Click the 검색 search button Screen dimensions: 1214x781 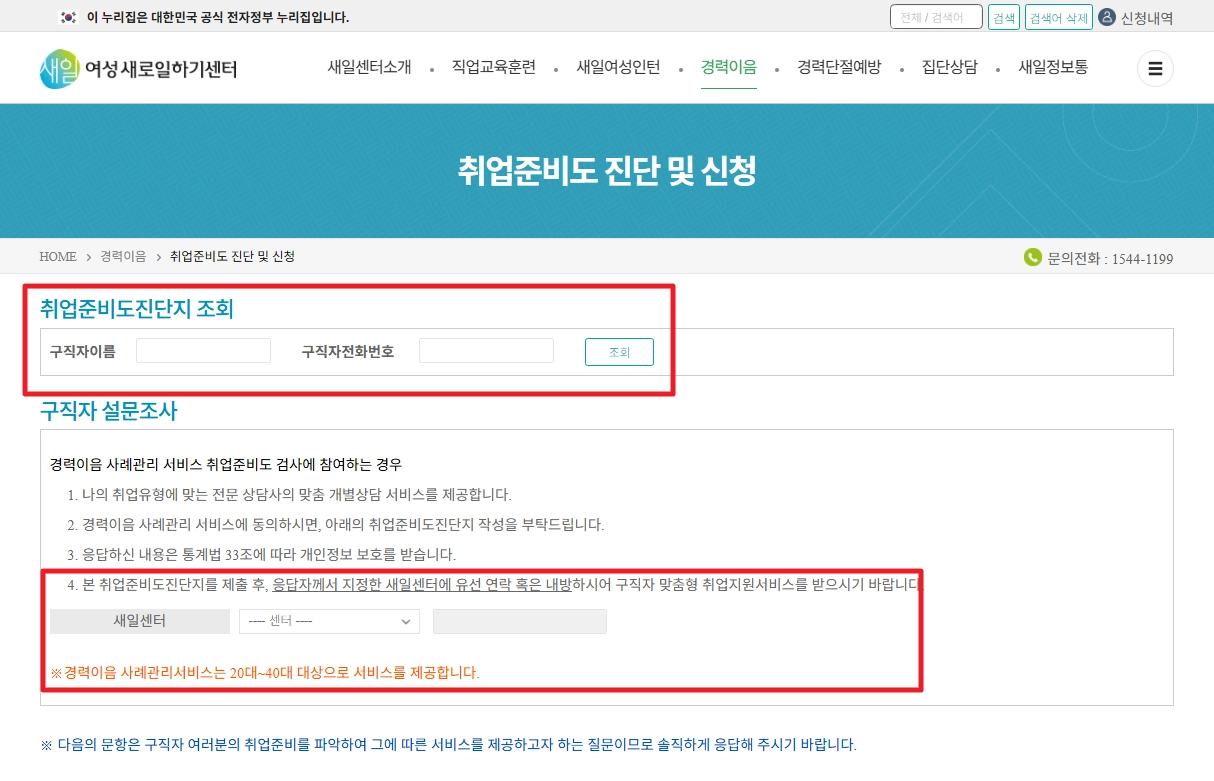pyautogui.click(x=1003, y=16)
